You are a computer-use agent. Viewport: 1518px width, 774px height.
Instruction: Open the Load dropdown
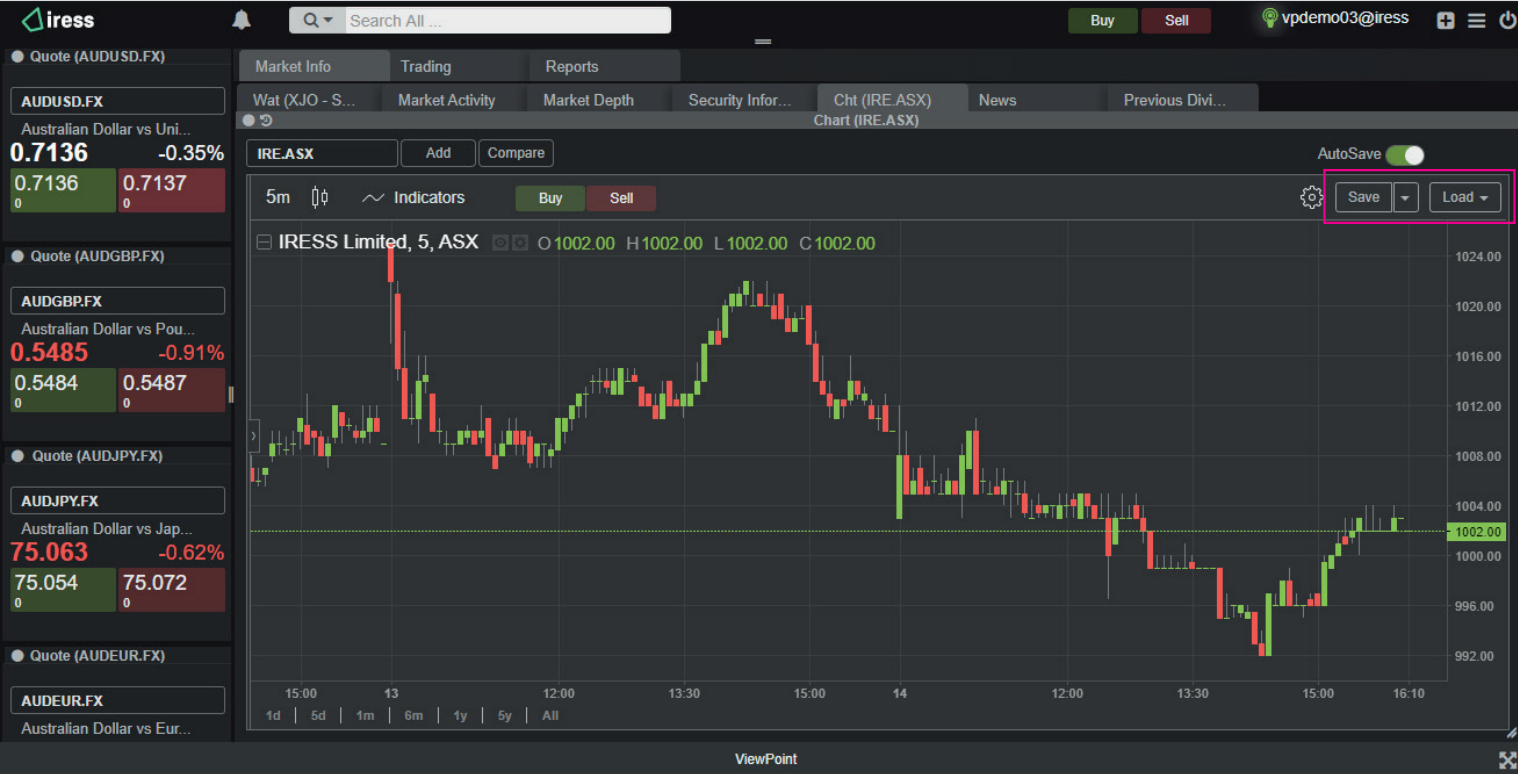pos(1465,197)
